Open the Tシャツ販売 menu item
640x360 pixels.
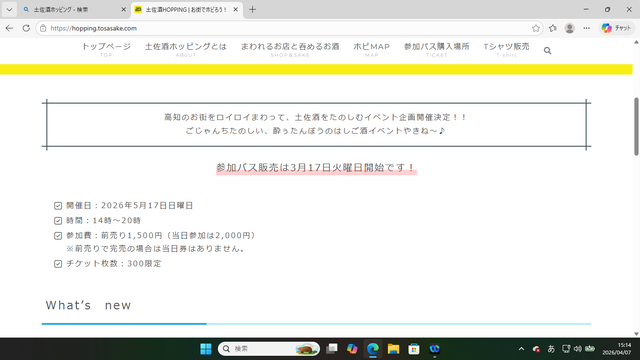point(506,49)
